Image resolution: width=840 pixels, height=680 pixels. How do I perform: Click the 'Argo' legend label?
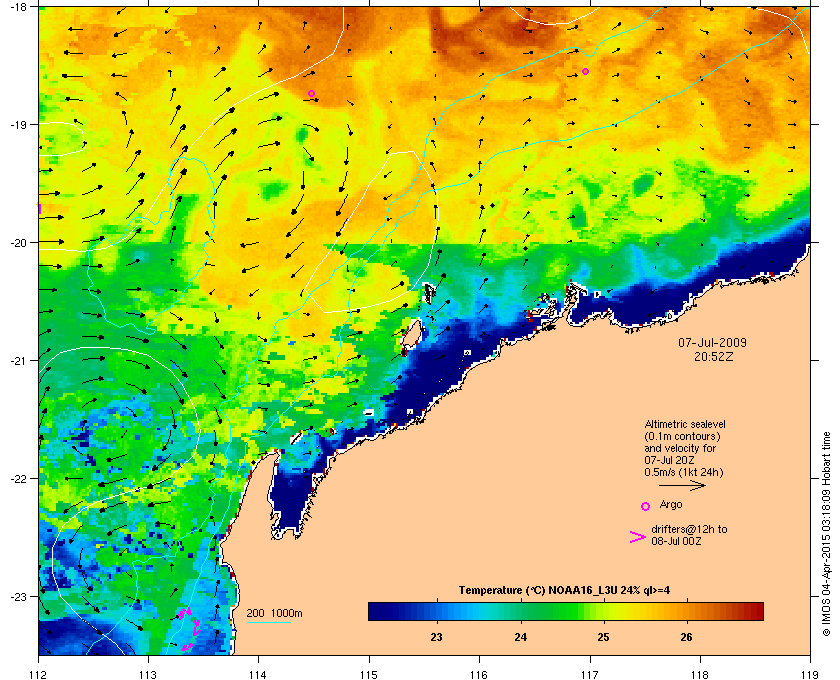pos(671,504)
